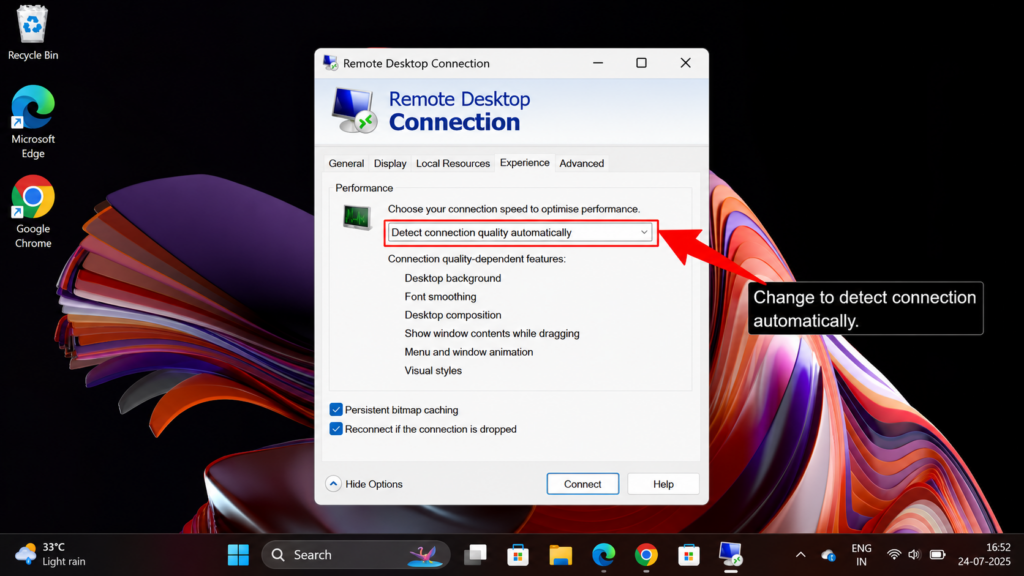Open the weather widget showing 33°C
Viewport: 1024px width, 576px height.
tap(50, 554)
